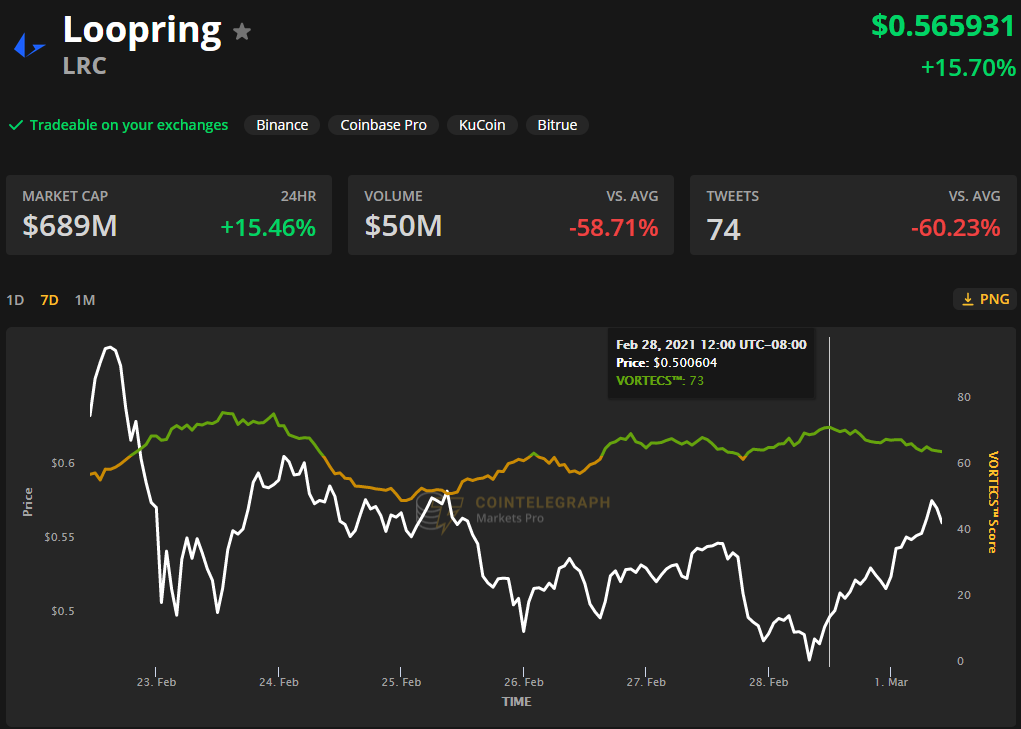The image size is (1021, 729).
Task: Click the 23. Feb axis tick
Action: click(x=156, y=682)
